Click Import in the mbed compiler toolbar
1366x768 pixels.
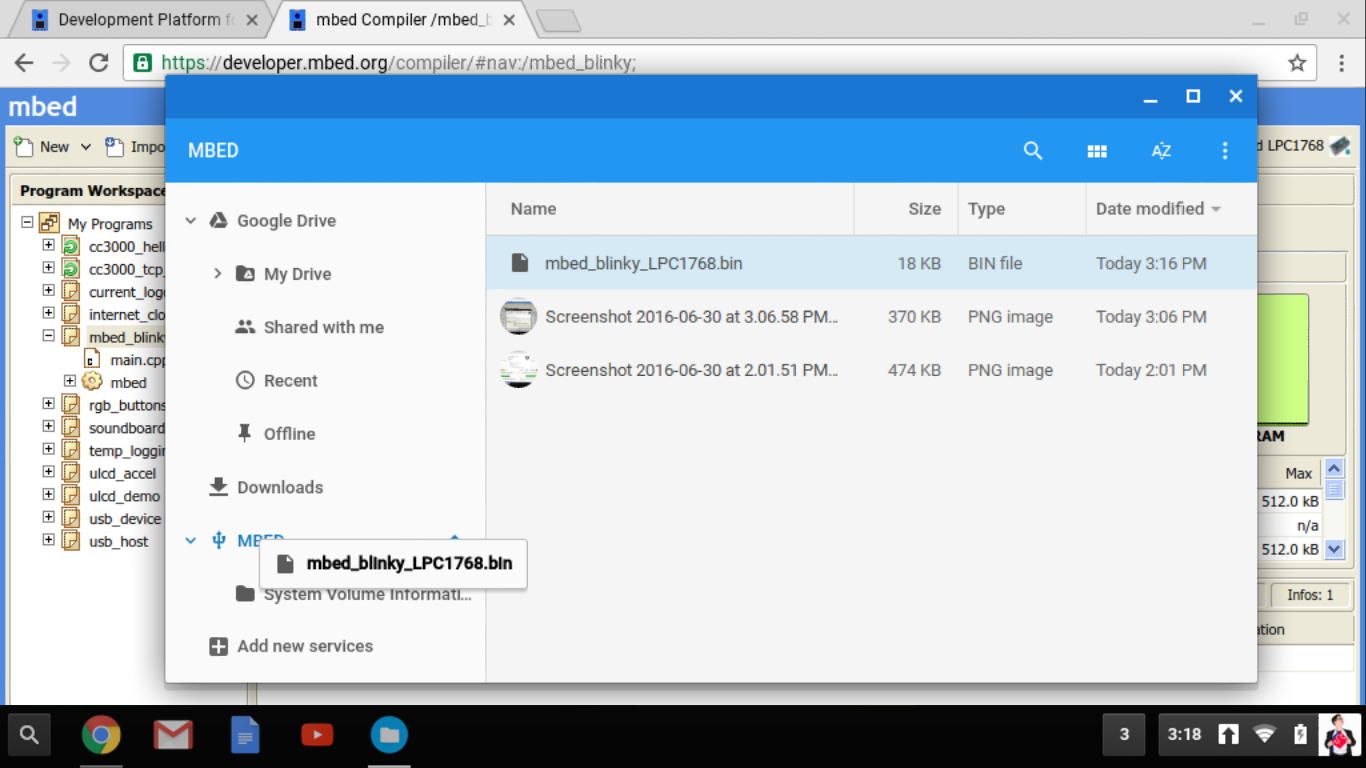(136, 147)
